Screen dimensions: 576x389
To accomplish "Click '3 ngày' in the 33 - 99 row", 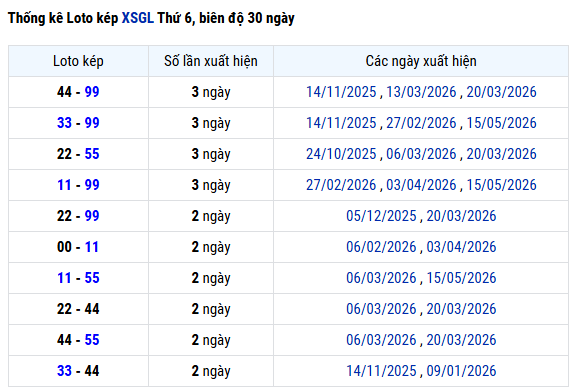I will 211,123.
